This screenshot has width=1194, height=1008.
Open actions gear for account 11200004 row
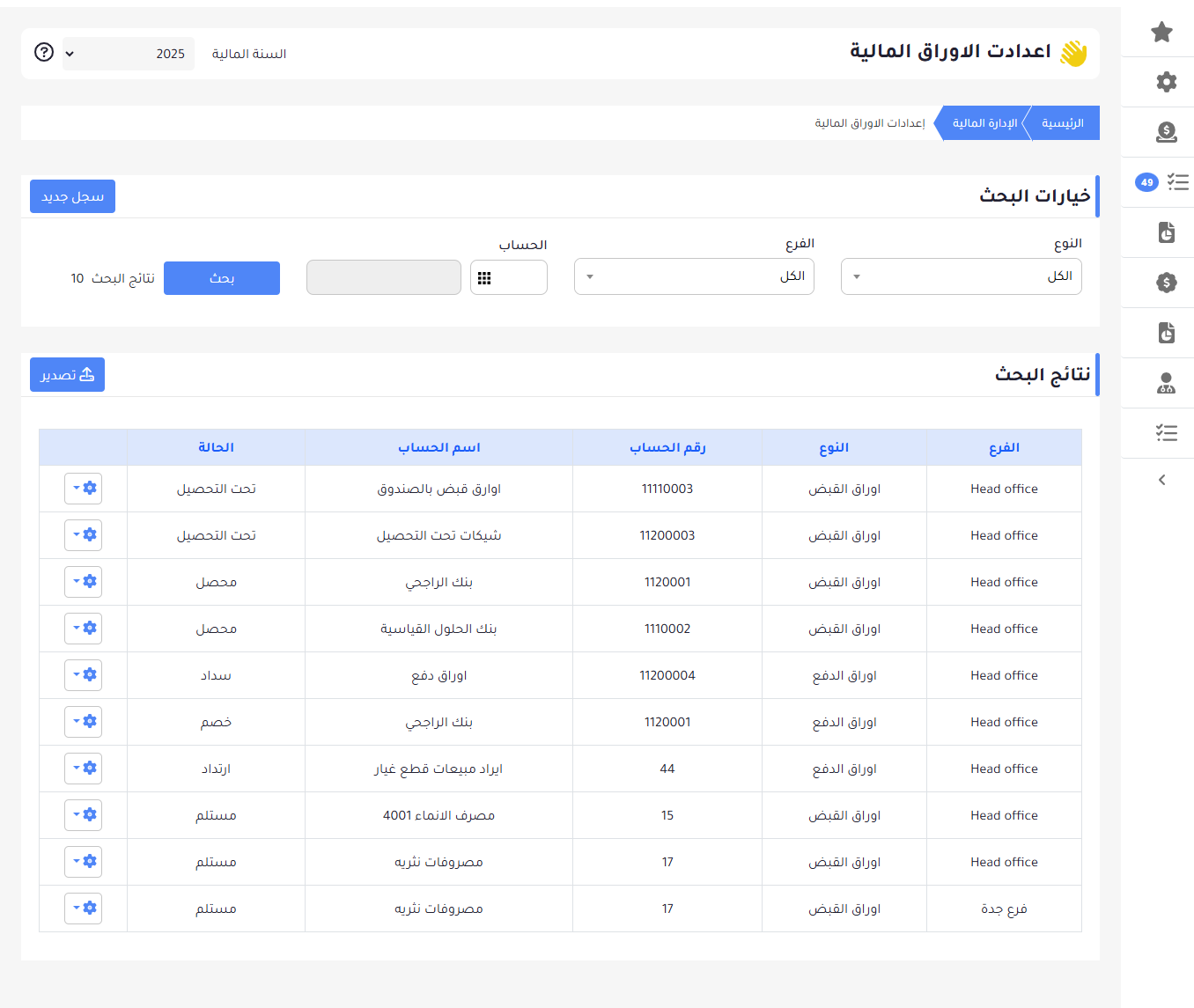84,675
